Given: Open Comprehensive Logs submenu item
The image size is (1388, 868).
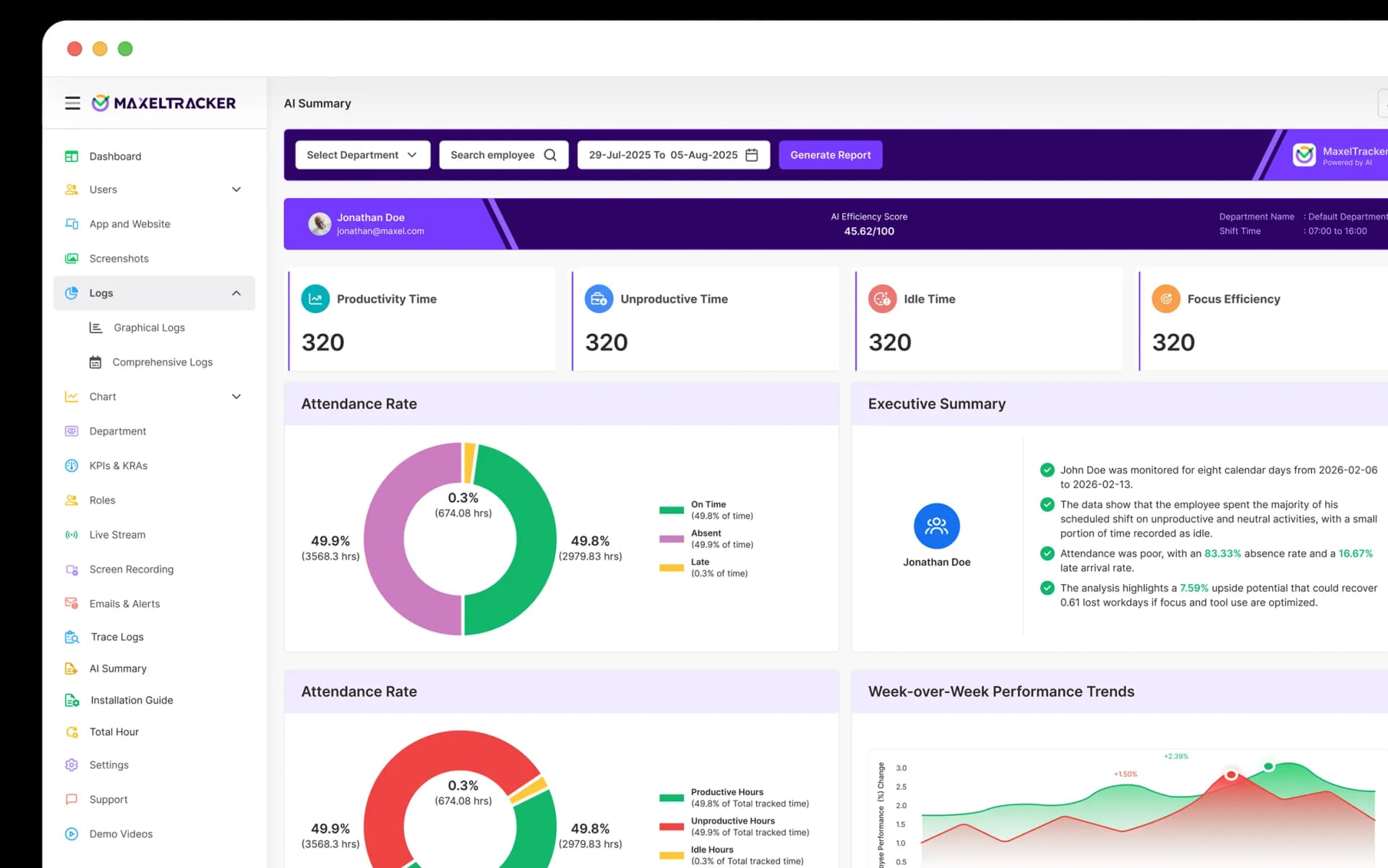Looking at the screenshot, I should pyautogui.click(x=163, y=362).
